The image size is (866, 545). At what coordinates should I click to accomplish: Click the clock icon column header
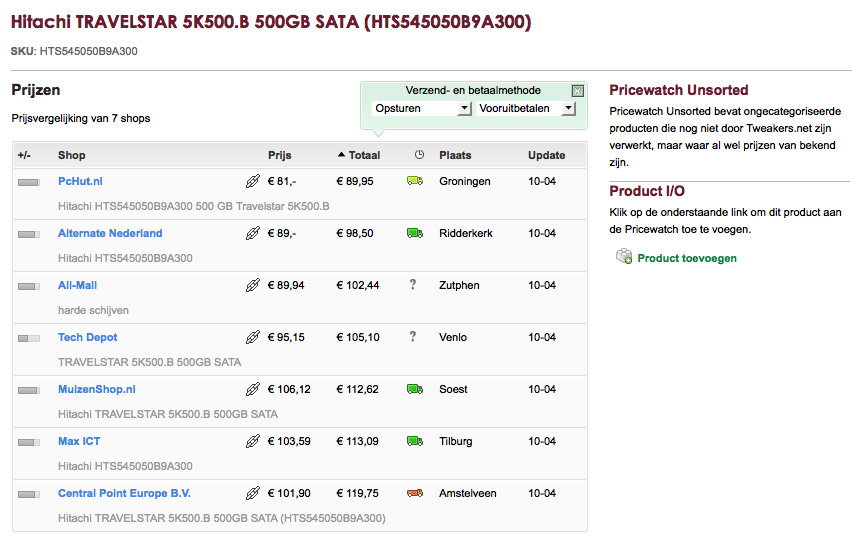[419, 155]
